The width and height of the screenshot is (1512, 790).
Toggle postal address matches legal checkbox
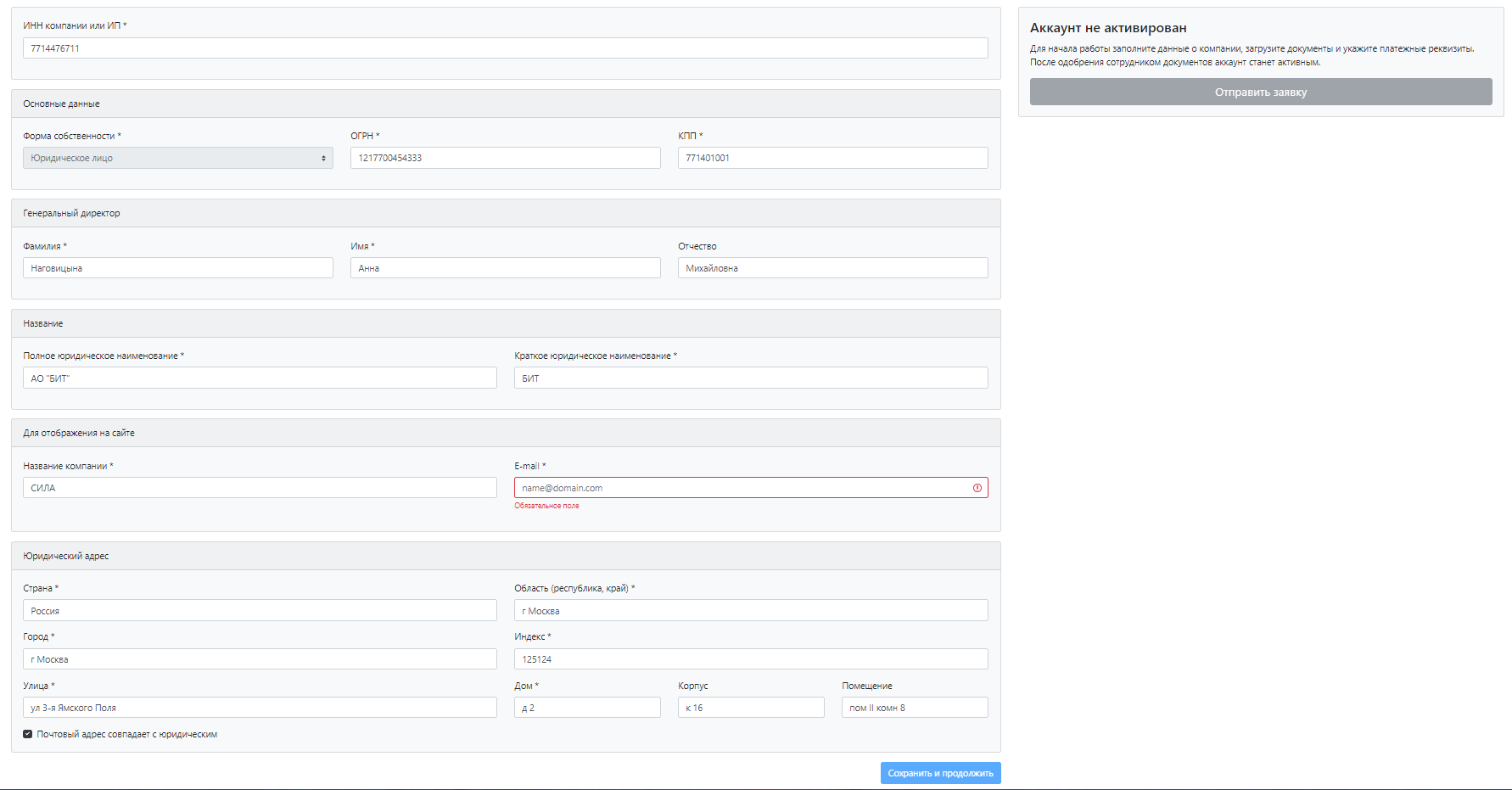click(28, 734)
